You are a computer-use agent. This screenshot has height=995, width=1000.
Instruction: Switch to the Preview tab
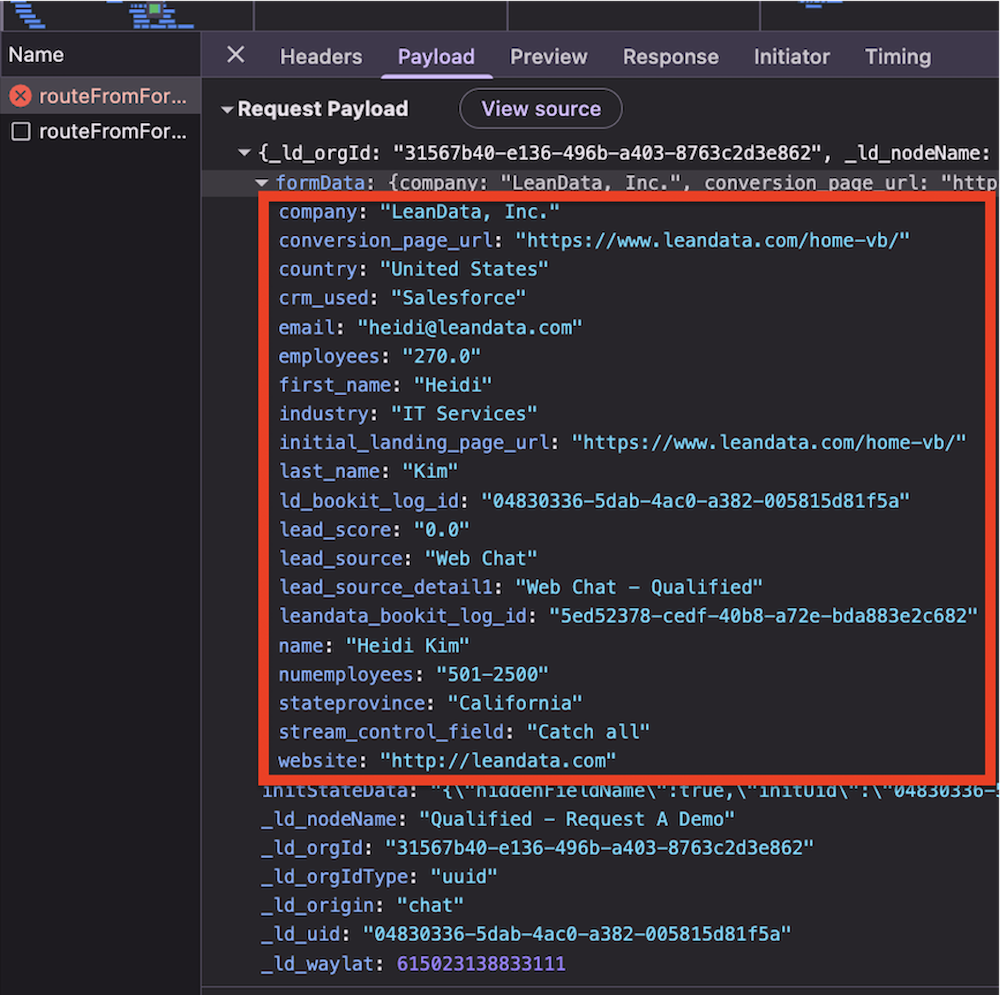548,57
